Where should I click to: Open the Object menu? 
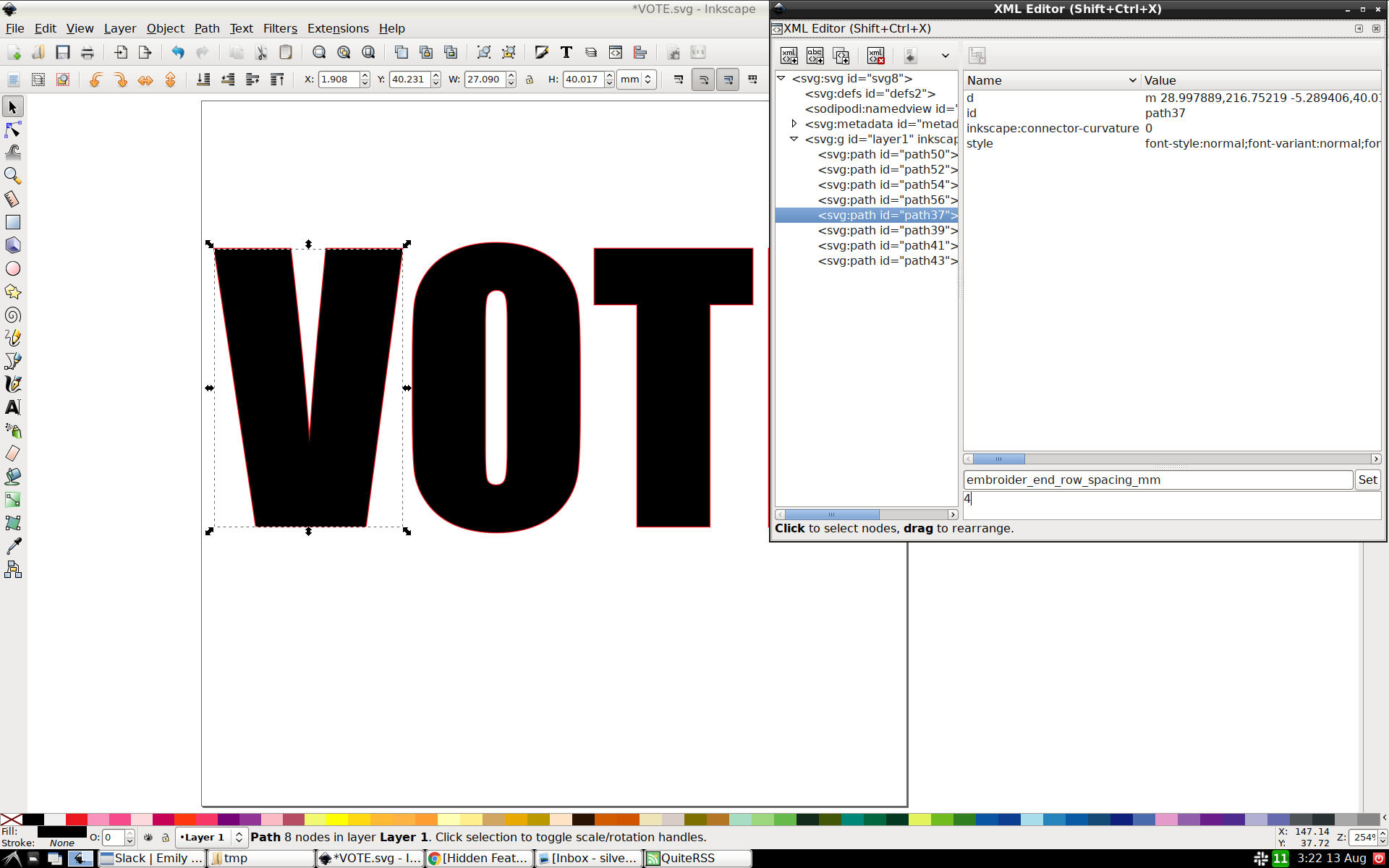point(166,28)
